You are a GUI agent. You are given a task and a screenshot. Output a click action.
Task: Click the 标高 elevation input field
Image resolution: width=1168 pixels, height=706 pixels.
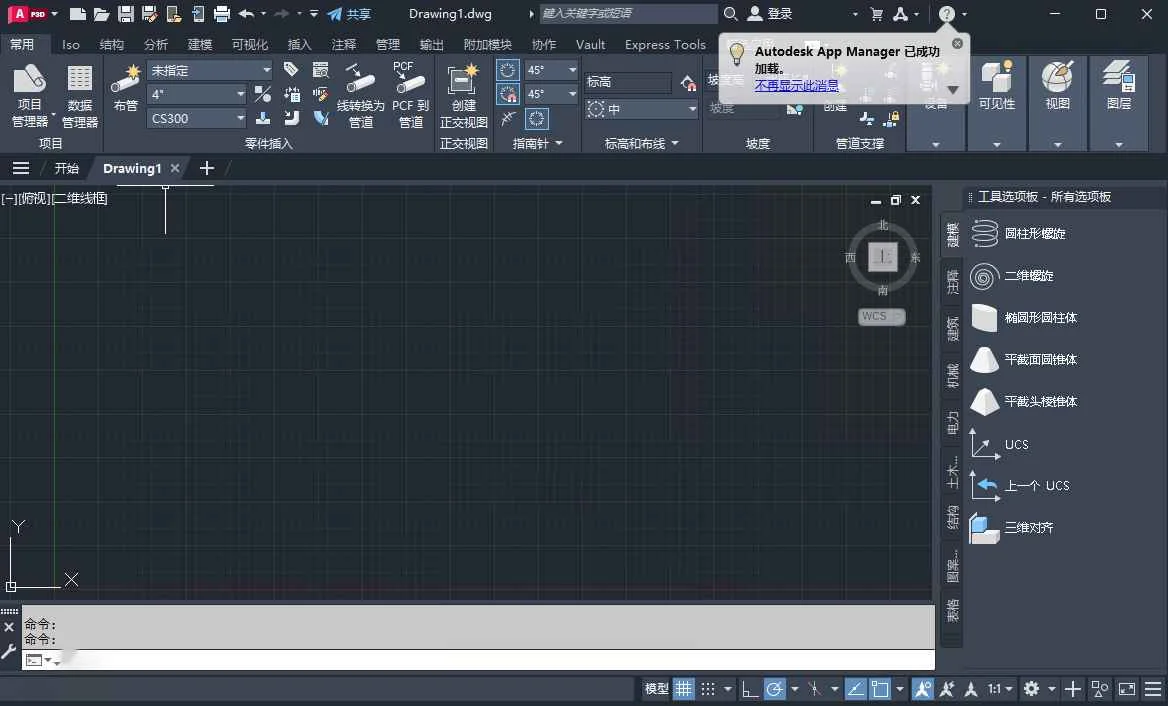click(x=628, y=82)
